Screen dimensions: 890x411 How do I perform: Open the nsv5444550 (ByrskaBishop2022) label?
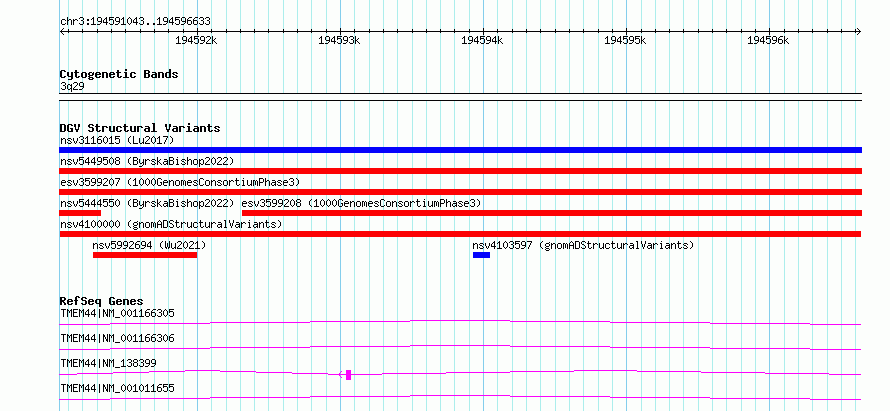[147, 203]
